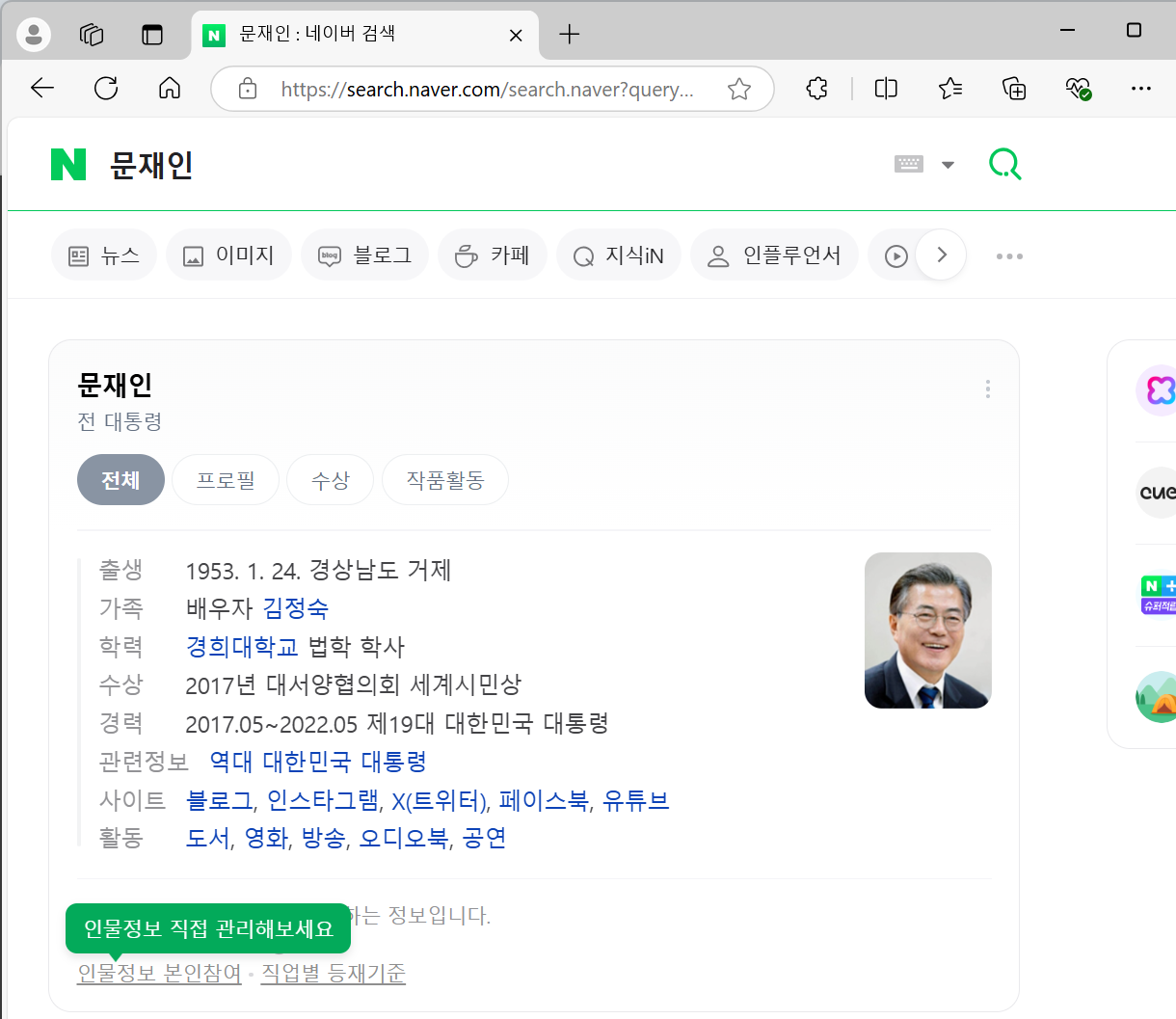Screen dimensions: 1176x1019
Task: Toggle the split screen icon
Action: click(886, 89)
